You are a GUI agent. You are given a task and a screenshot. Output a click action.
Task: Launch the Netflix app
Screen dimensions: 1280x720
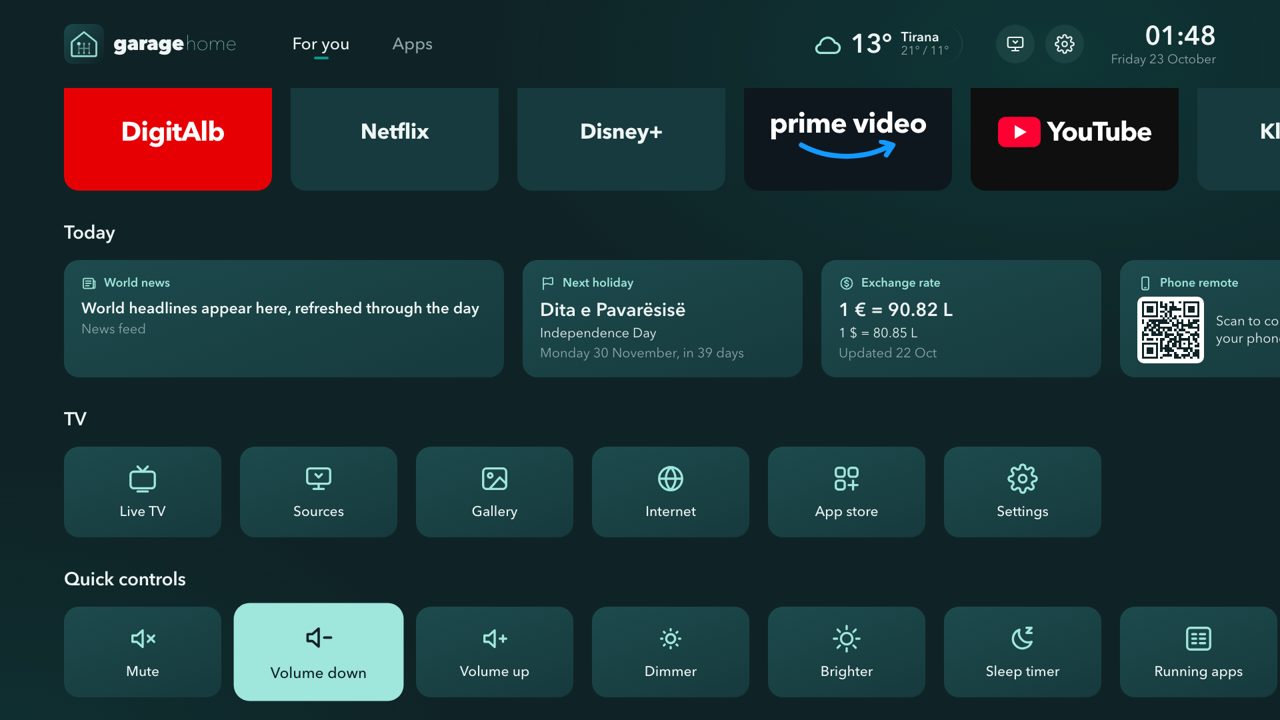tap(395, 139)
